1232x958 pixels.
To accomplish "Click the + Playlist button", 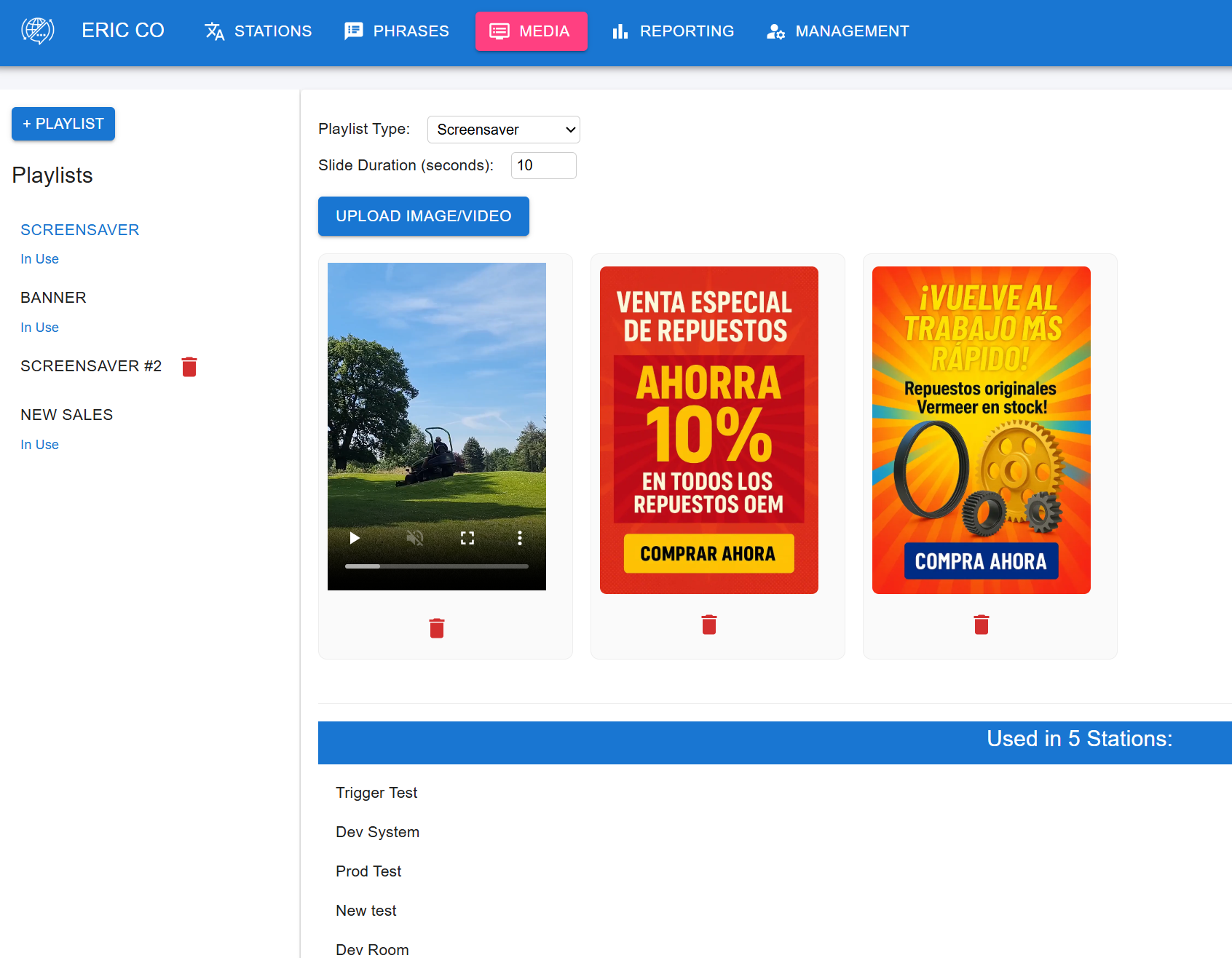I will pos(63,124).
